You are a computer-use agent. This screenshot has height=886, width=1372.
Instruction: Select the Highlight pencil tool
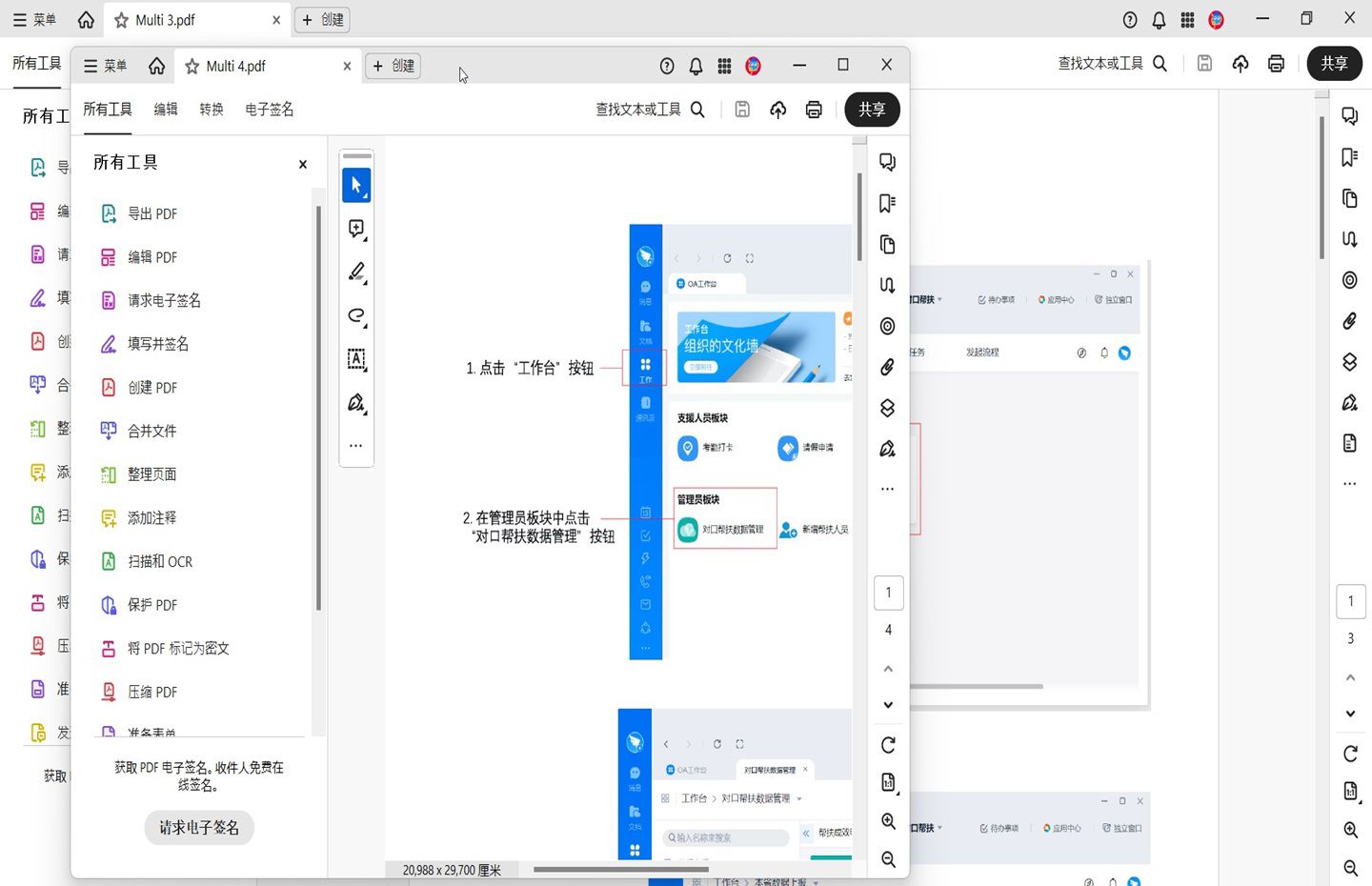pos(356,272)
